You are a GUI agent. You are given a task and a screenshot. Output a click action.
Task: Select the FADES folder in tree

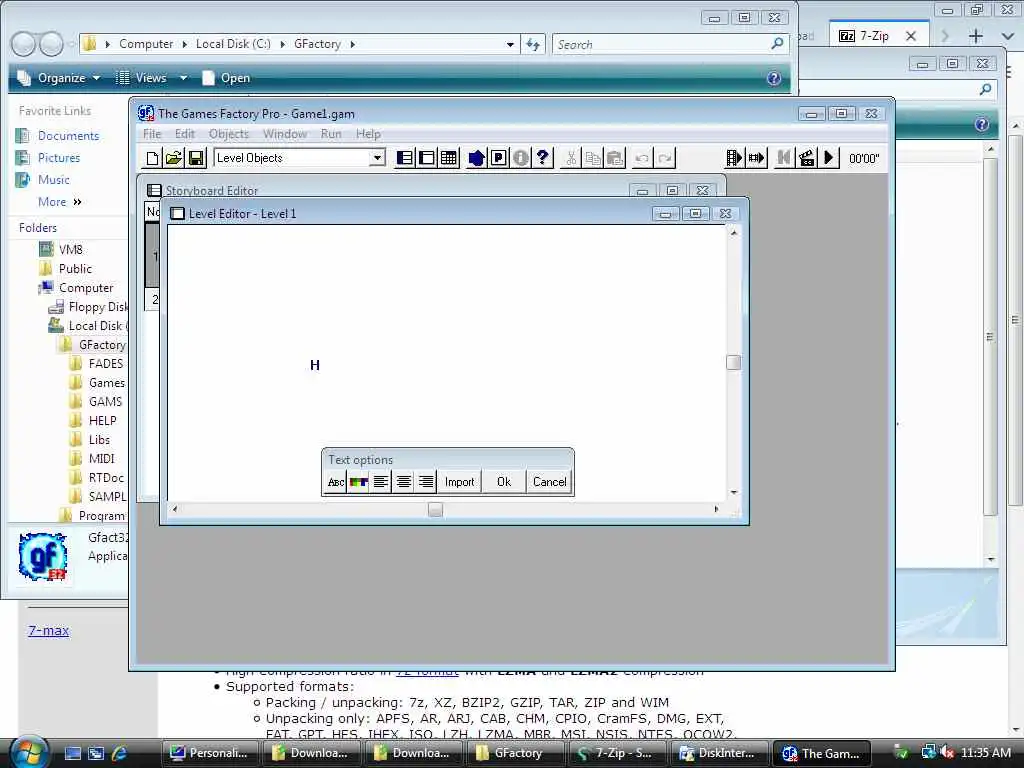click(x=106, y=364)
